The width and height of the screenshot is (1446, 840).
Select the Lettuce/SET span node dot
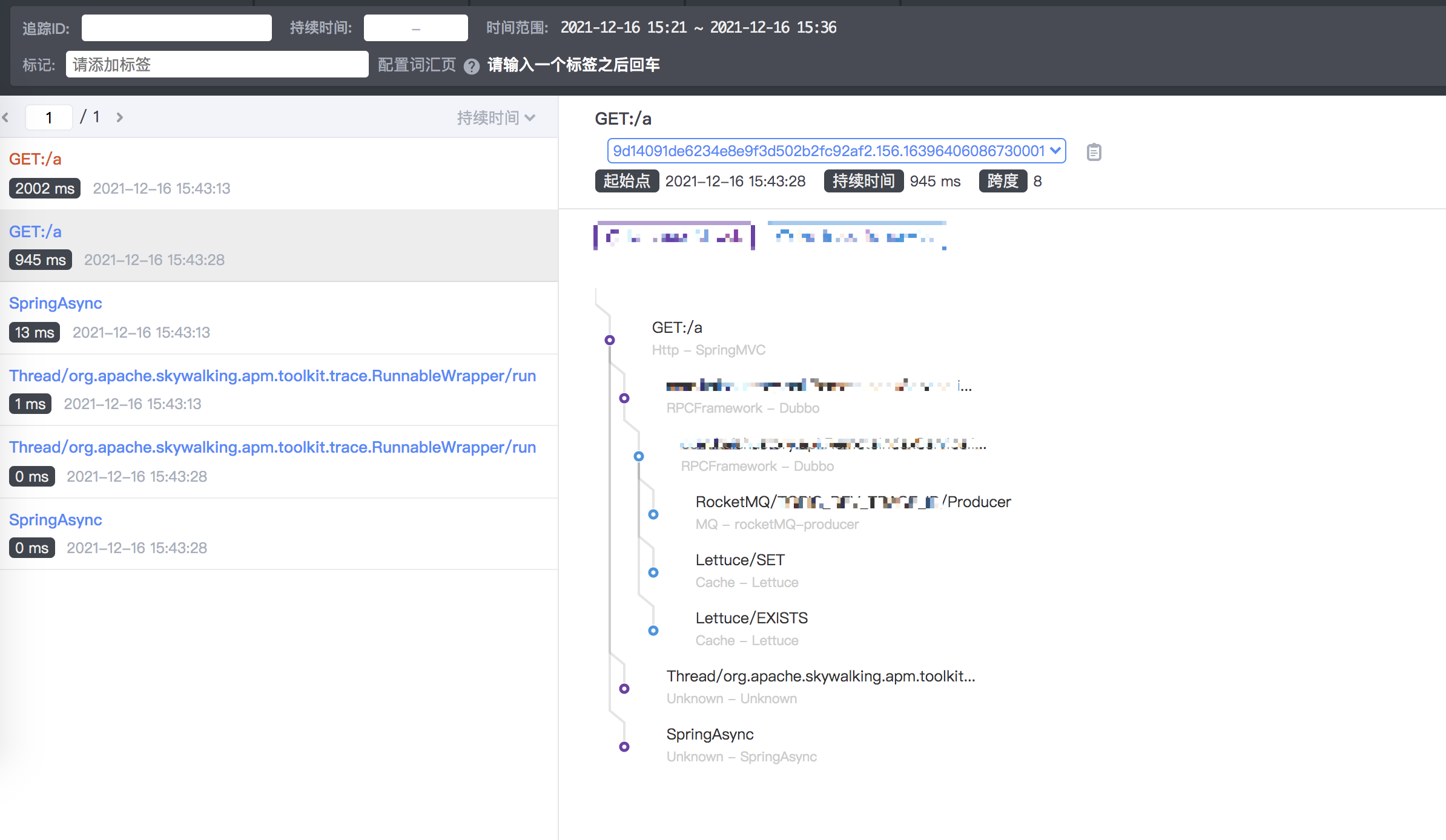coord(653,572)
